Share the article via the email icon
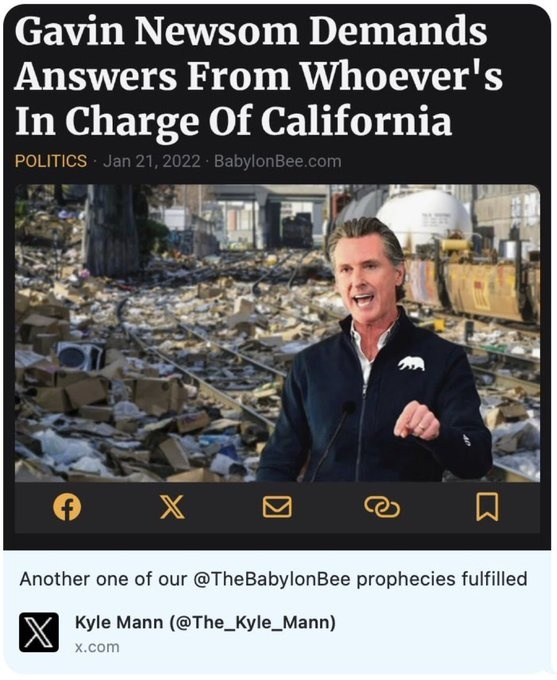557x680 pixels. [x=277, y=507]
